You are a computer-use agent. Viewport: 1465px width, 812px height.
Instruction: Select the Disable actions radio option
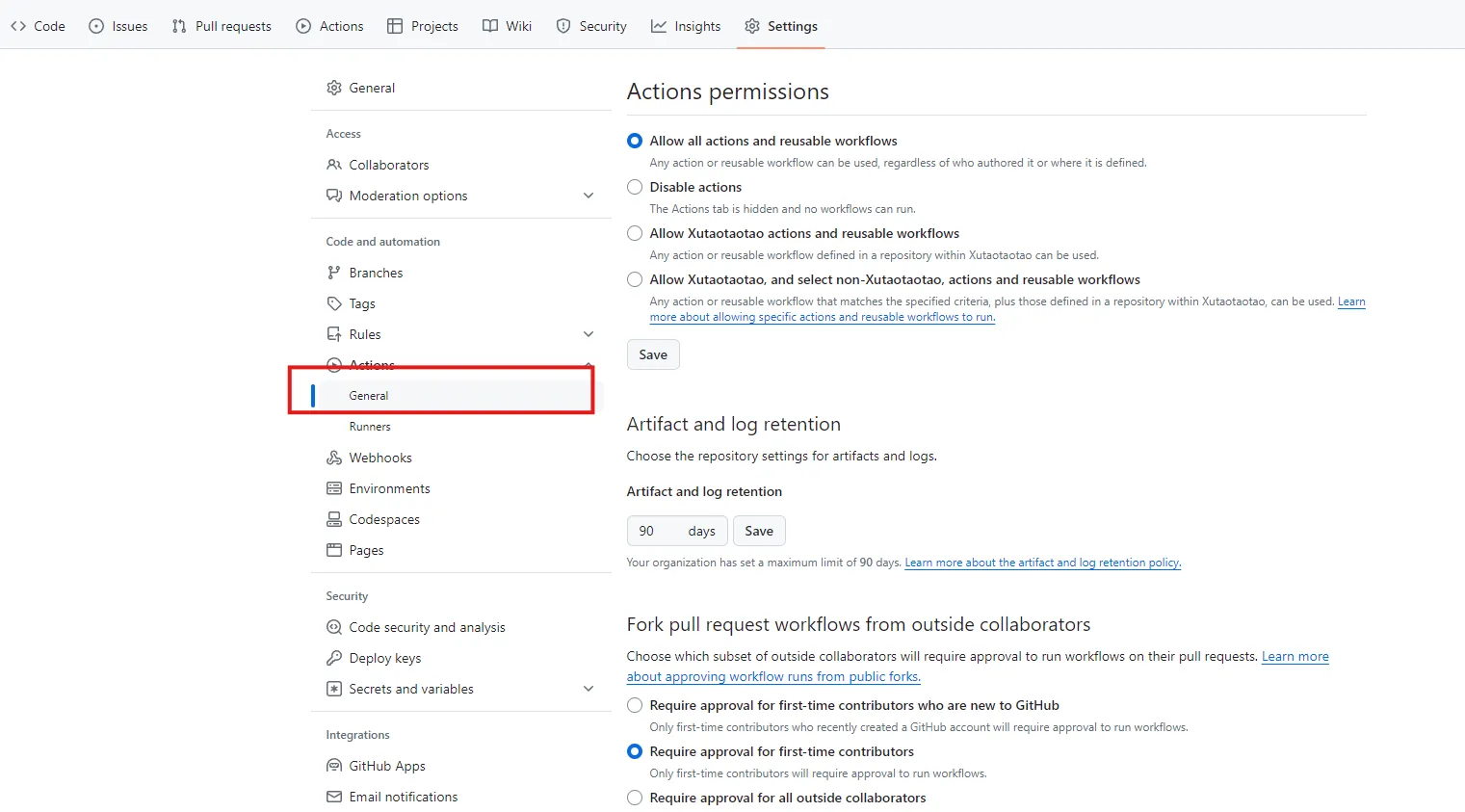click(x=635, y=187)
